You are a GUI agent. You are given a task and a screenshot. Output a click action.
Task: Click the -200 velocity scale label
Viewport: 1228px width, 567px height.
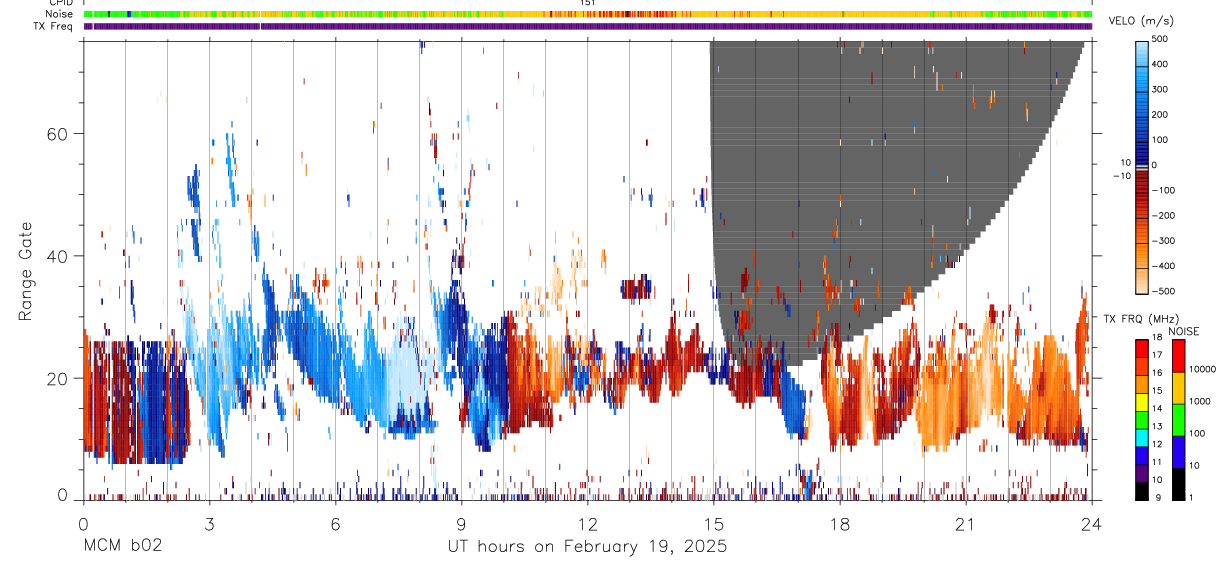pyautogui.click(x=1162, y=215)
